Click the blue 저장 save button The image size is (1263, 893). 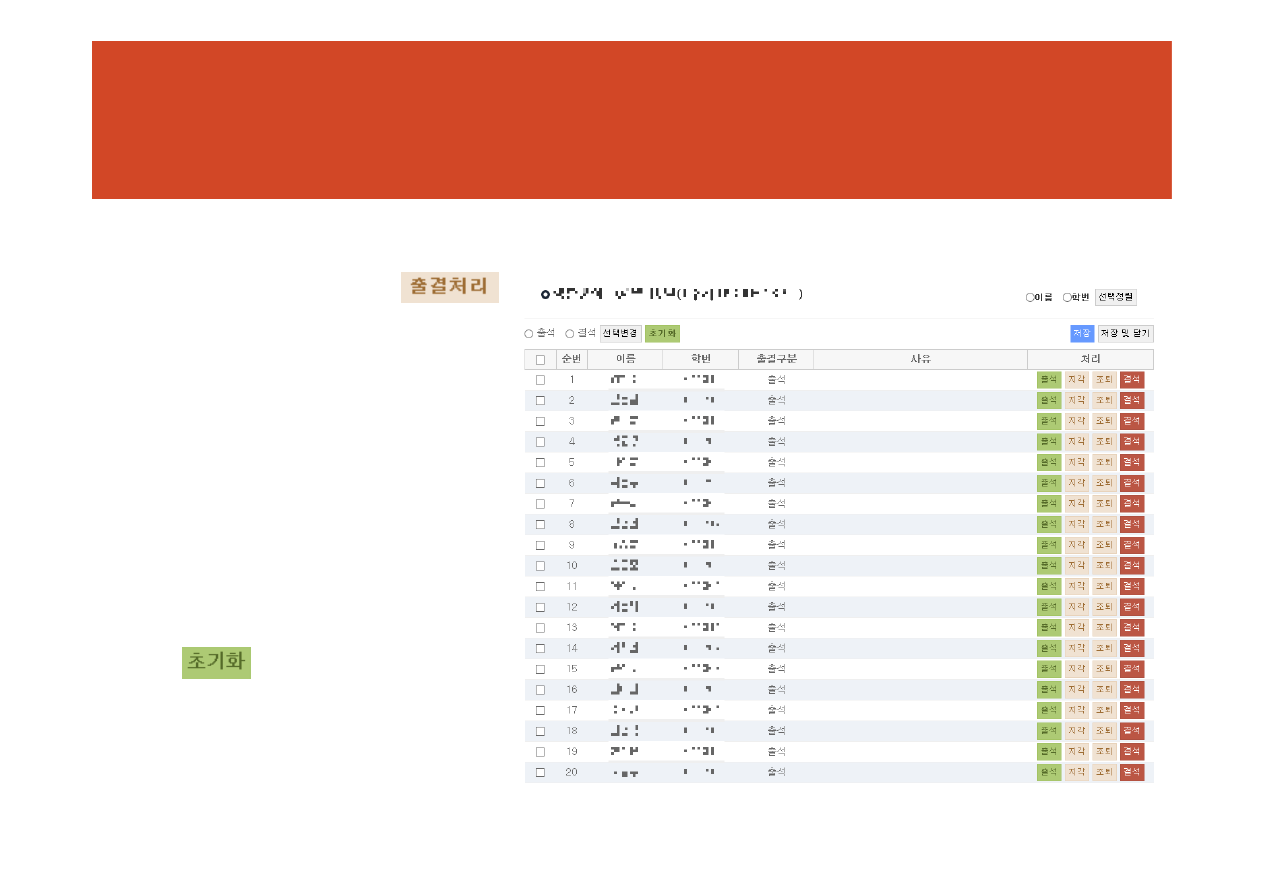point(1081,334)
